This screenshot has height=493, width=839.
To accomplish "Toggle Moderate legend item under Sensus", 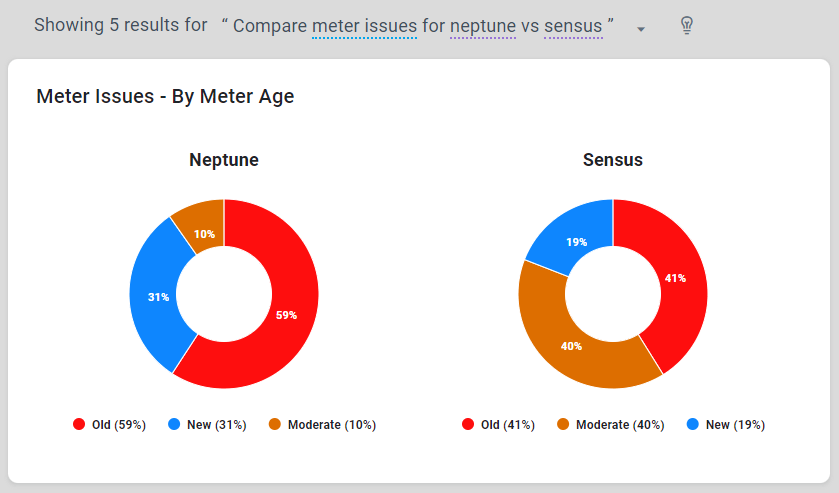I will (611, 425).
